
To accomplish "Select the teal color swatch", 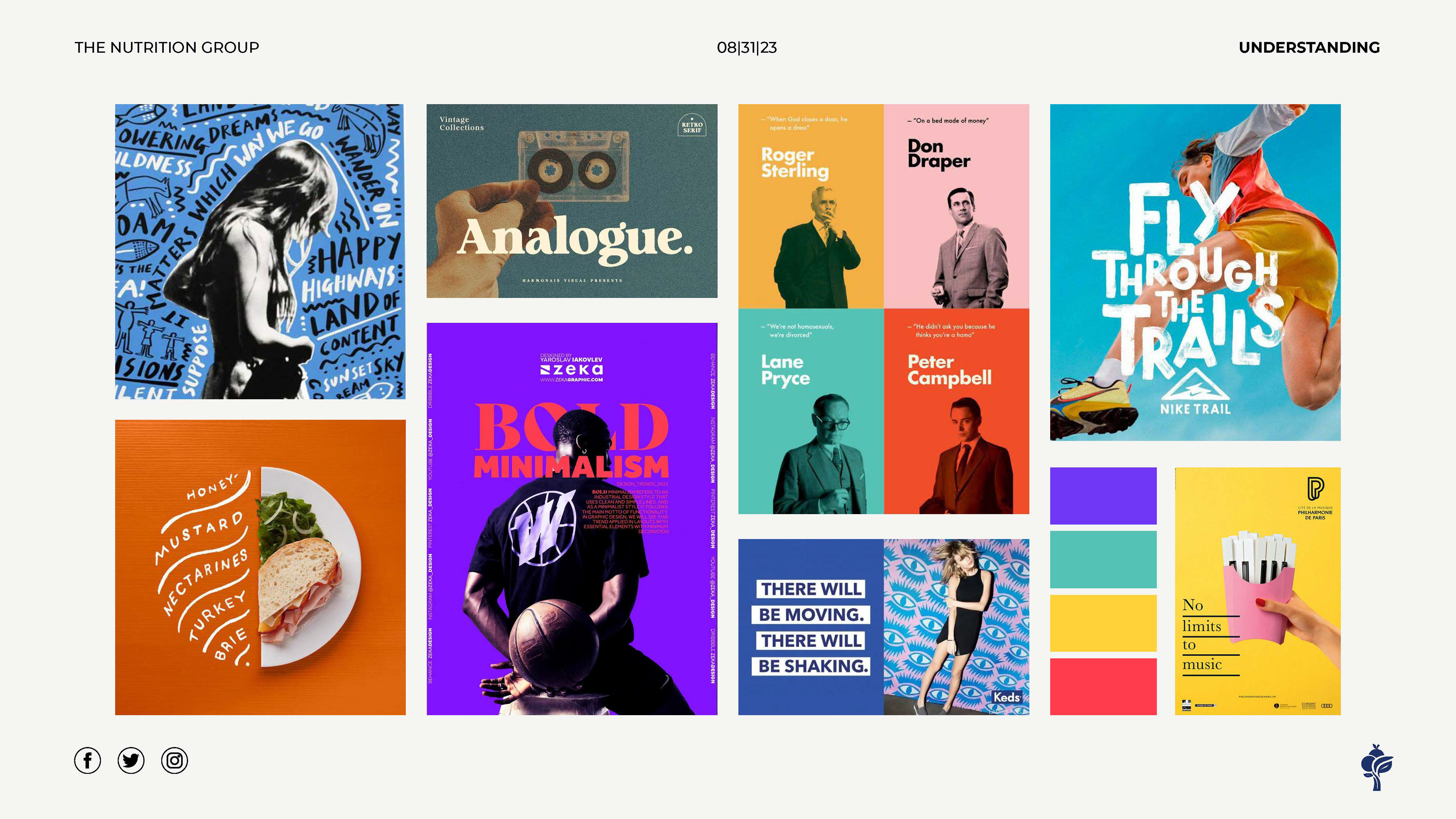I will coord(1103,559).
